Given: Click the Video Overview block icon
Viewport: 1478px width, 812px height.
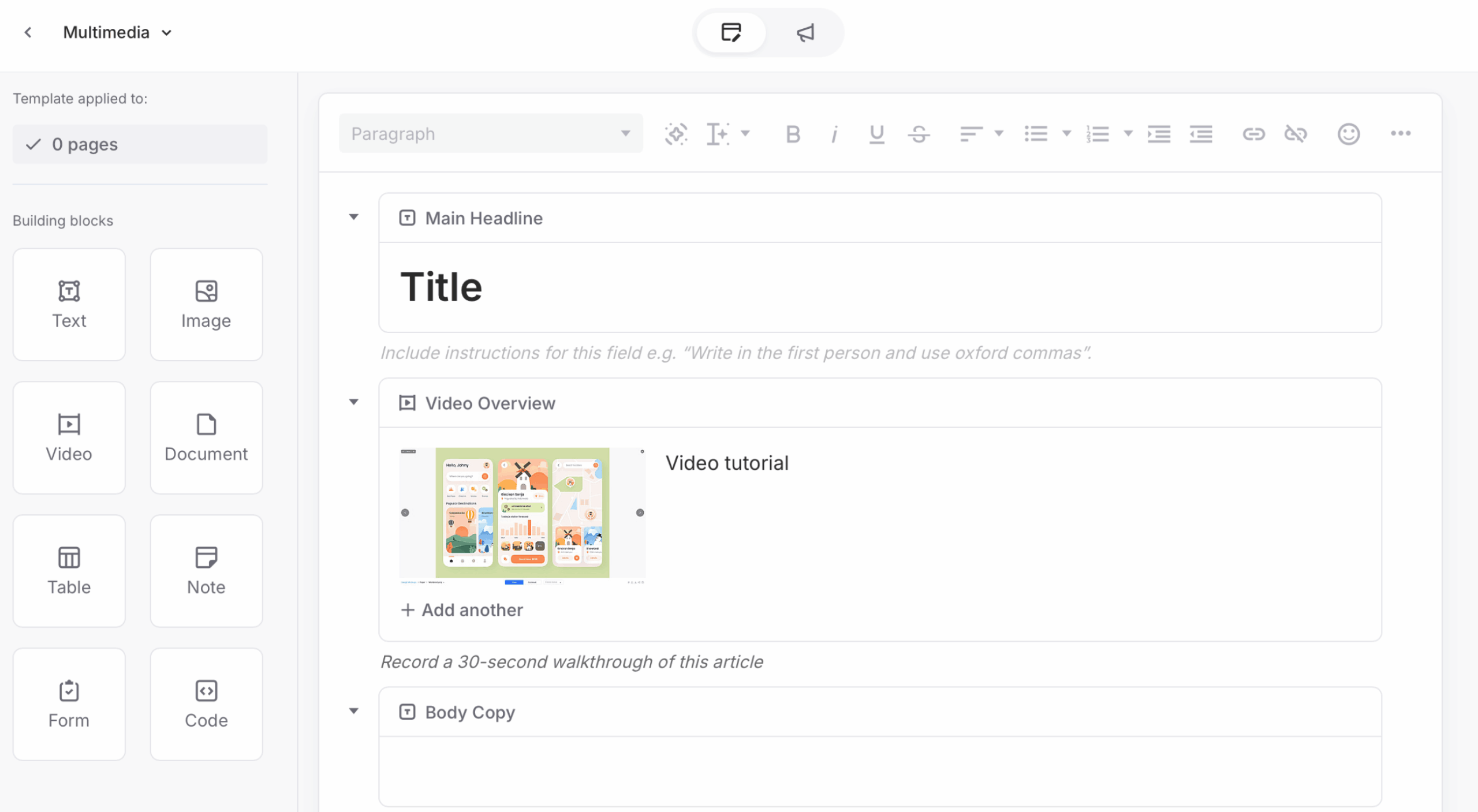Looking at the screenshot, I should 407,403.
